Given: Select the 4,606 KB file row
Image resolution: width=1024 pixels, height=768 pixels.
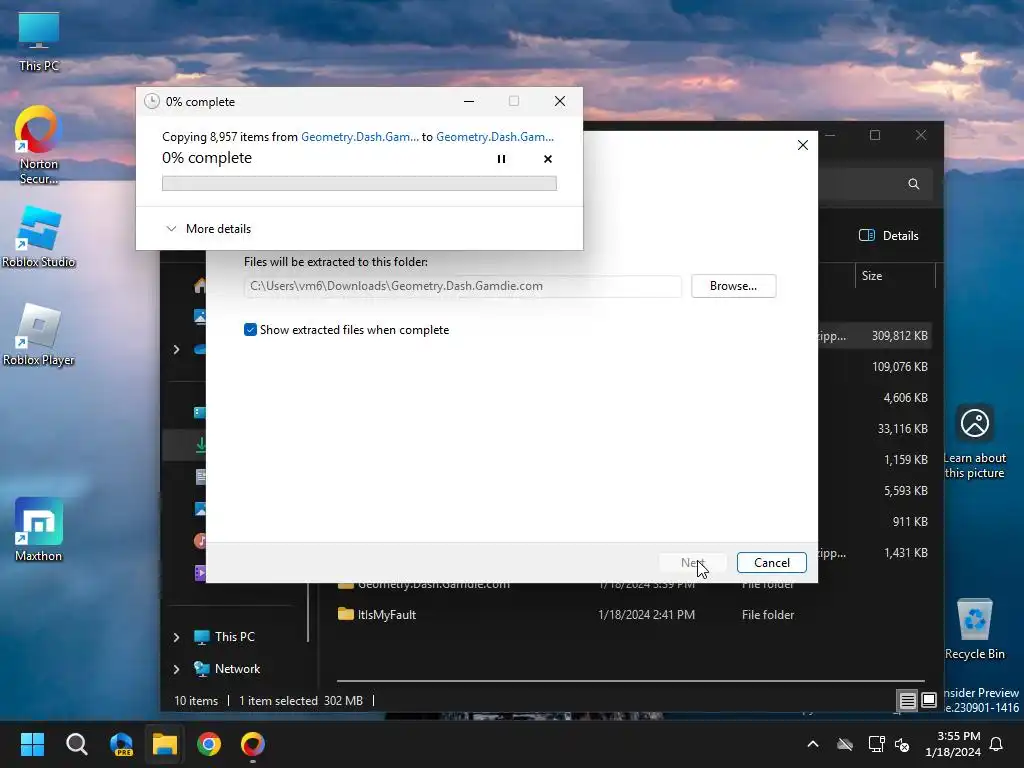Looking at the screenshot, I should pyautogui.click(x=875, y=398).
